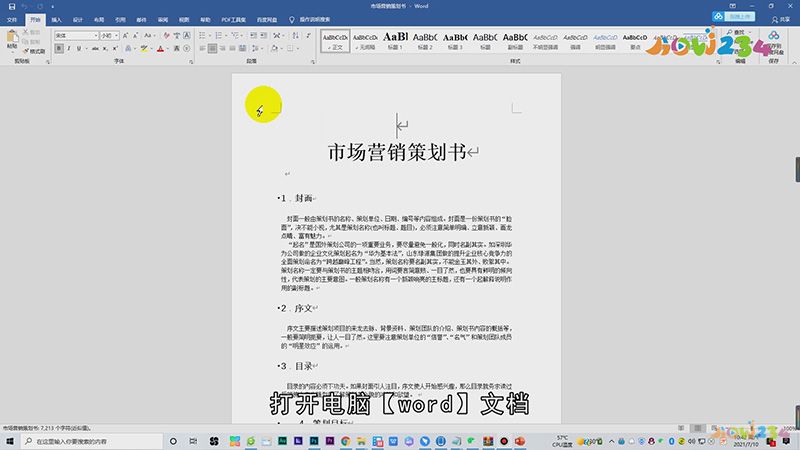This screenshot has width=800, height=450.
Task: Click the Windows taskbar search box
Action: (x=93, y=441)
